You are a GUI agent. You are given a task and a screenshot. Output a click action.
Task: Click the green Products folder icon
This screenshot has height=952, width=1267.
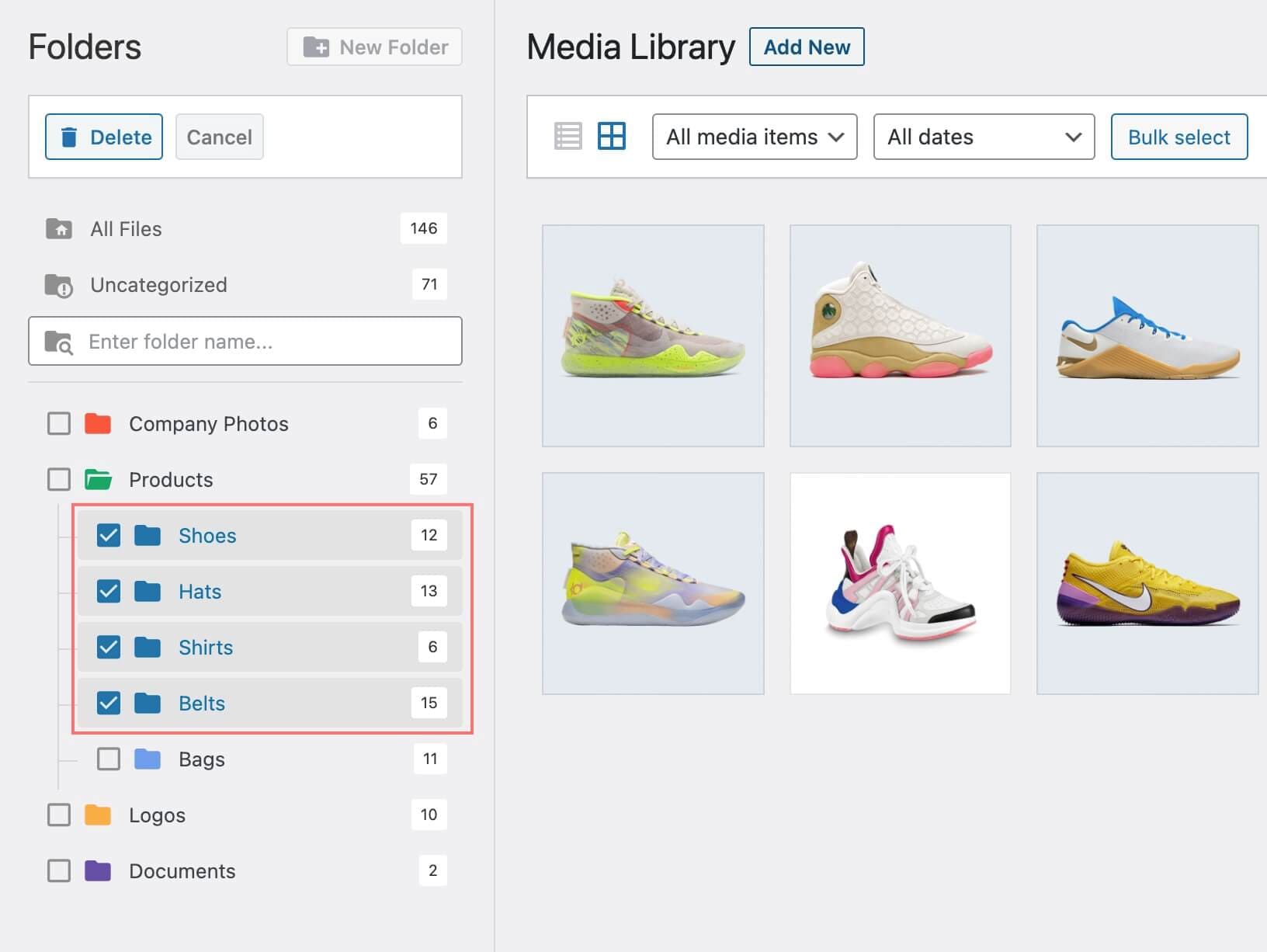pos(98,479)
